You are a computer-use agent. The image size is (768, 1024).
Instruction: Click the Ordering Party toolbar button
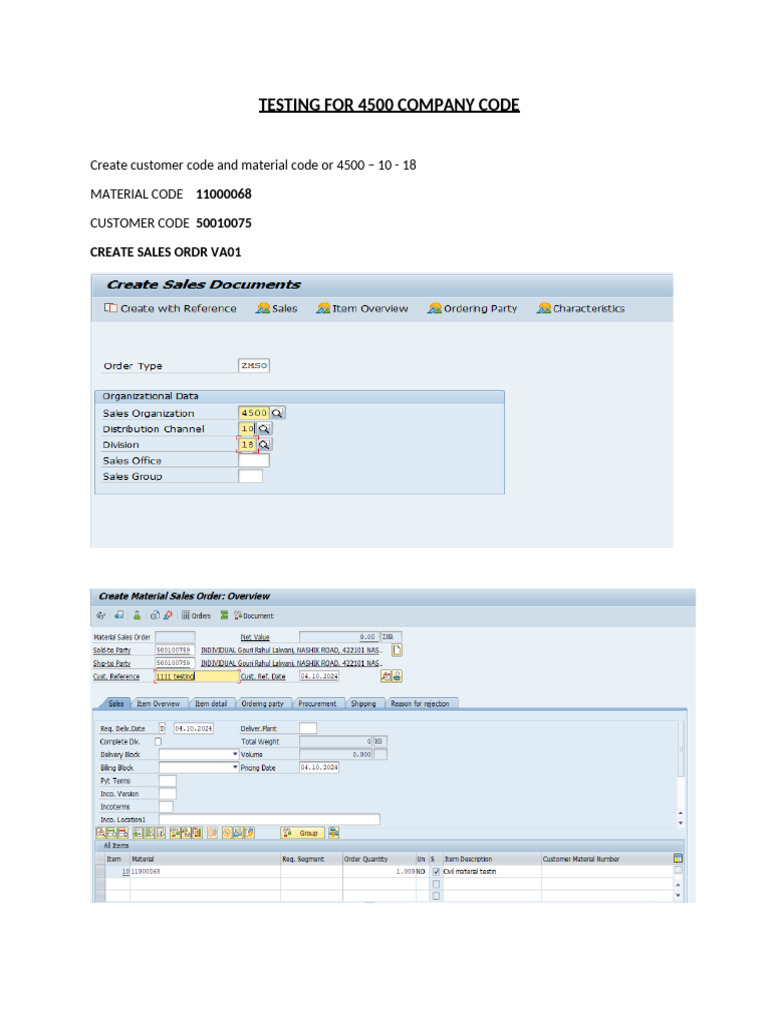tap(472, 308)
